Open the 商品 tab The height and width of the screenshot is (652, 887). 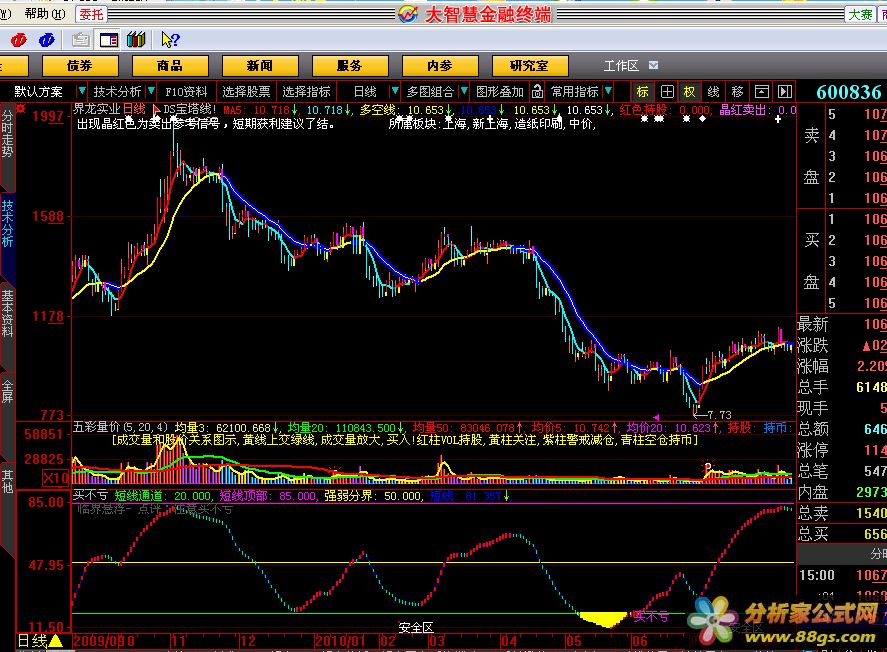pyautogui.click(x=170, y=66)
